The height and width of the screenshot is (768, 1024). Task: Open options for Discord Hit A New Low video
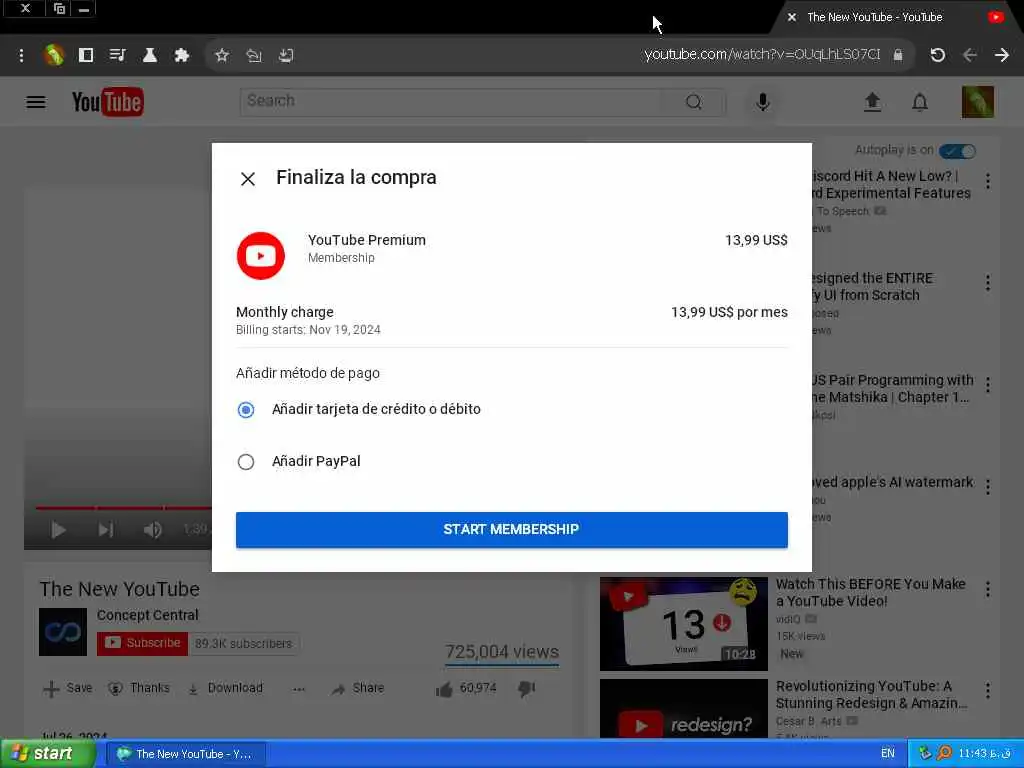[988, 181]
